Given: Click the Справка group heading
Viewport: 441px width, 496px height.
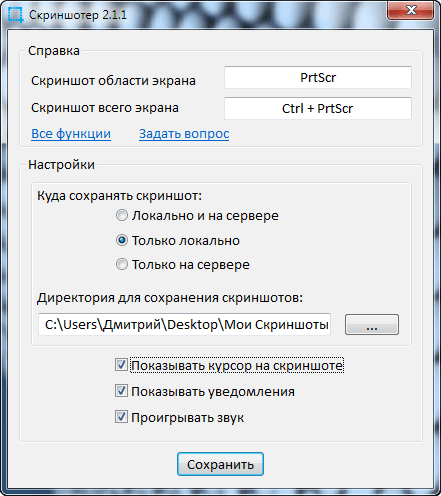Looking at the screenshot, I should click(54, 51).
